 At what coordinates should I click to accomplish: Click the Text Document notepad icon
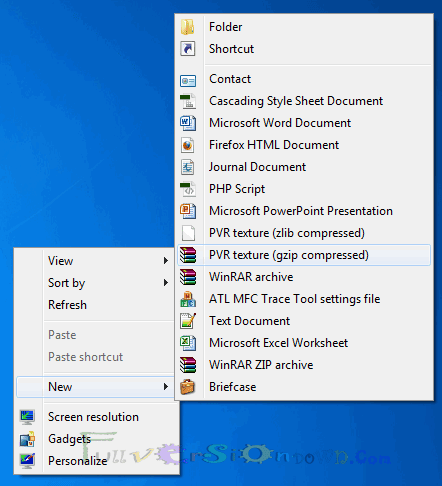(x=188, y=321)
